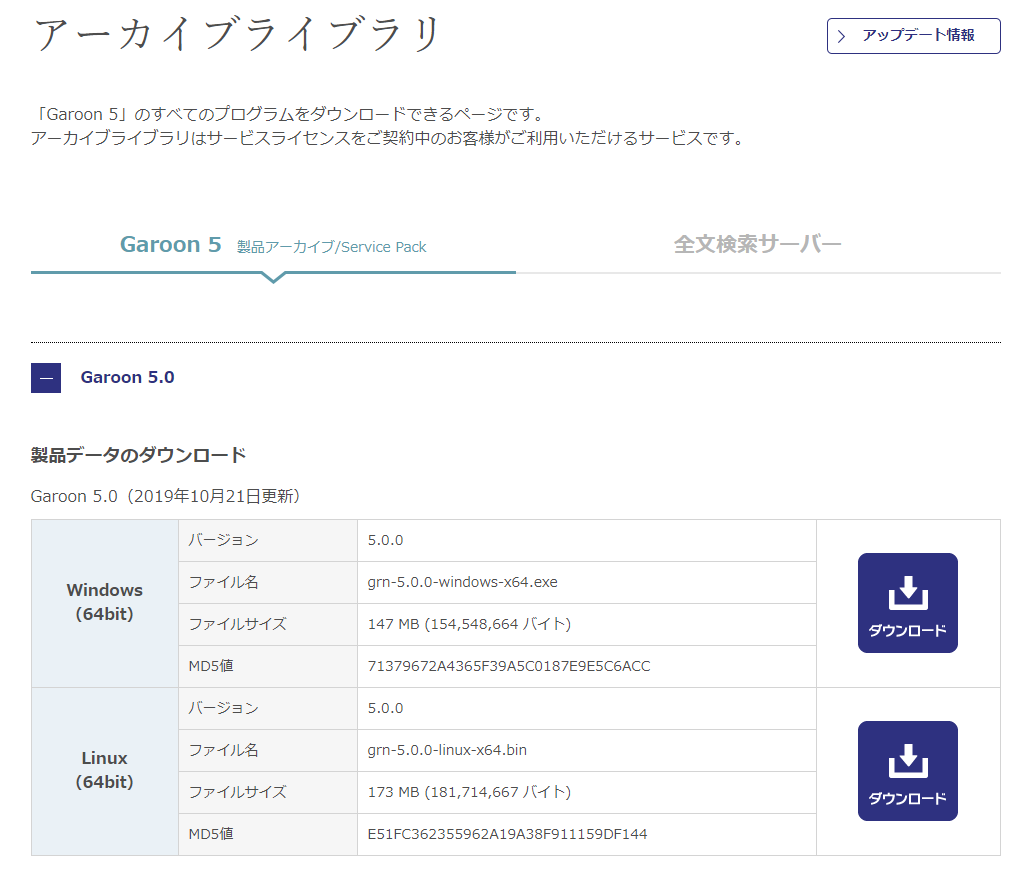Click MD5 value E51FC362355962A19A38F911159DF144
Image resolution: width=1018 pixels, height=875 pixels.
point(507,834)
